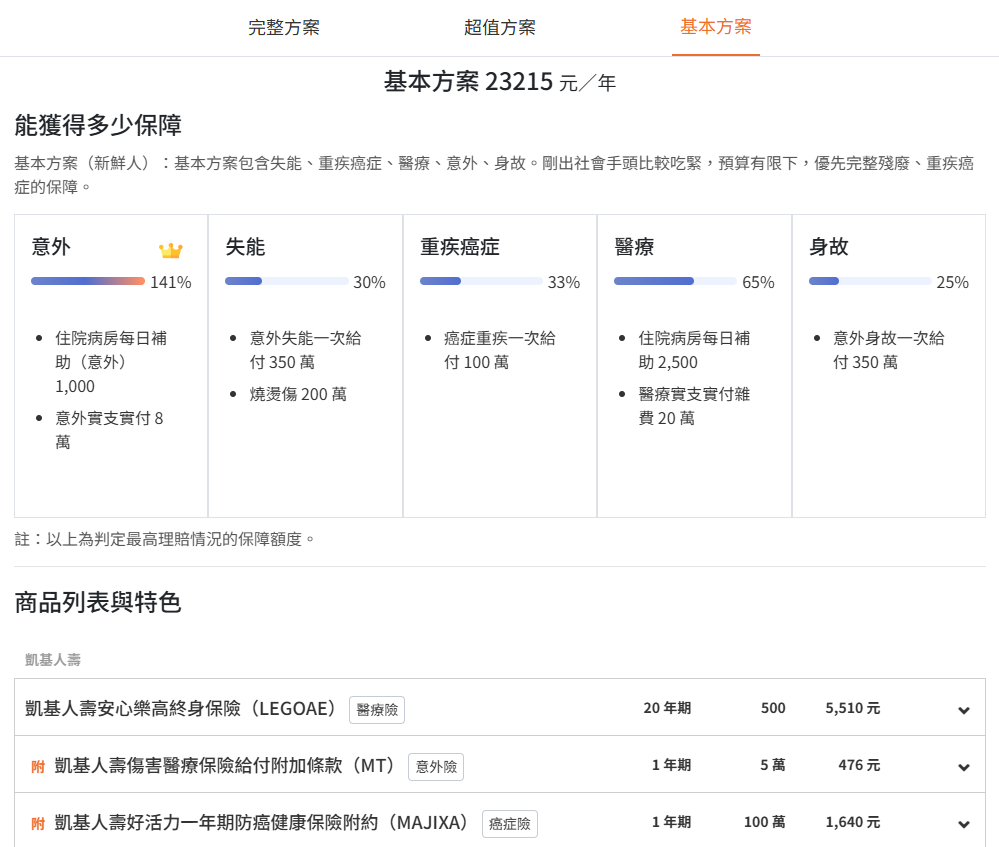The height and width of the screenshot is (847, 999).
Task: Open 凱基人壽安心樂高終身保險 (LEGOAE) product name
Action: click(x=182, y=709)
